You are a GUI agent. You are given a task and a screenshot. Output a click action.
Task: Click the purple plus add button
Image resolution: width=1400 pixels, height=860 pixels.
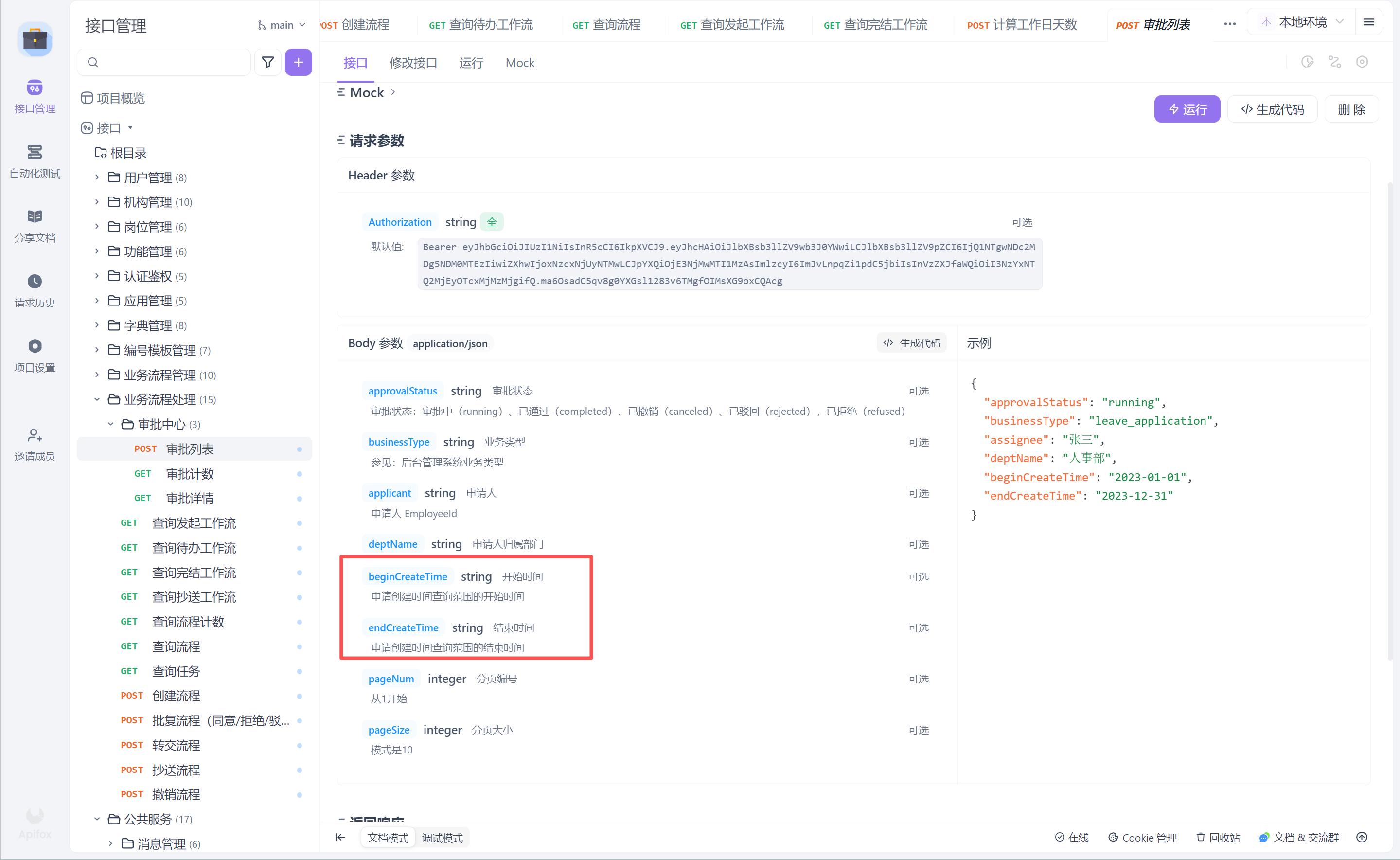298,63
